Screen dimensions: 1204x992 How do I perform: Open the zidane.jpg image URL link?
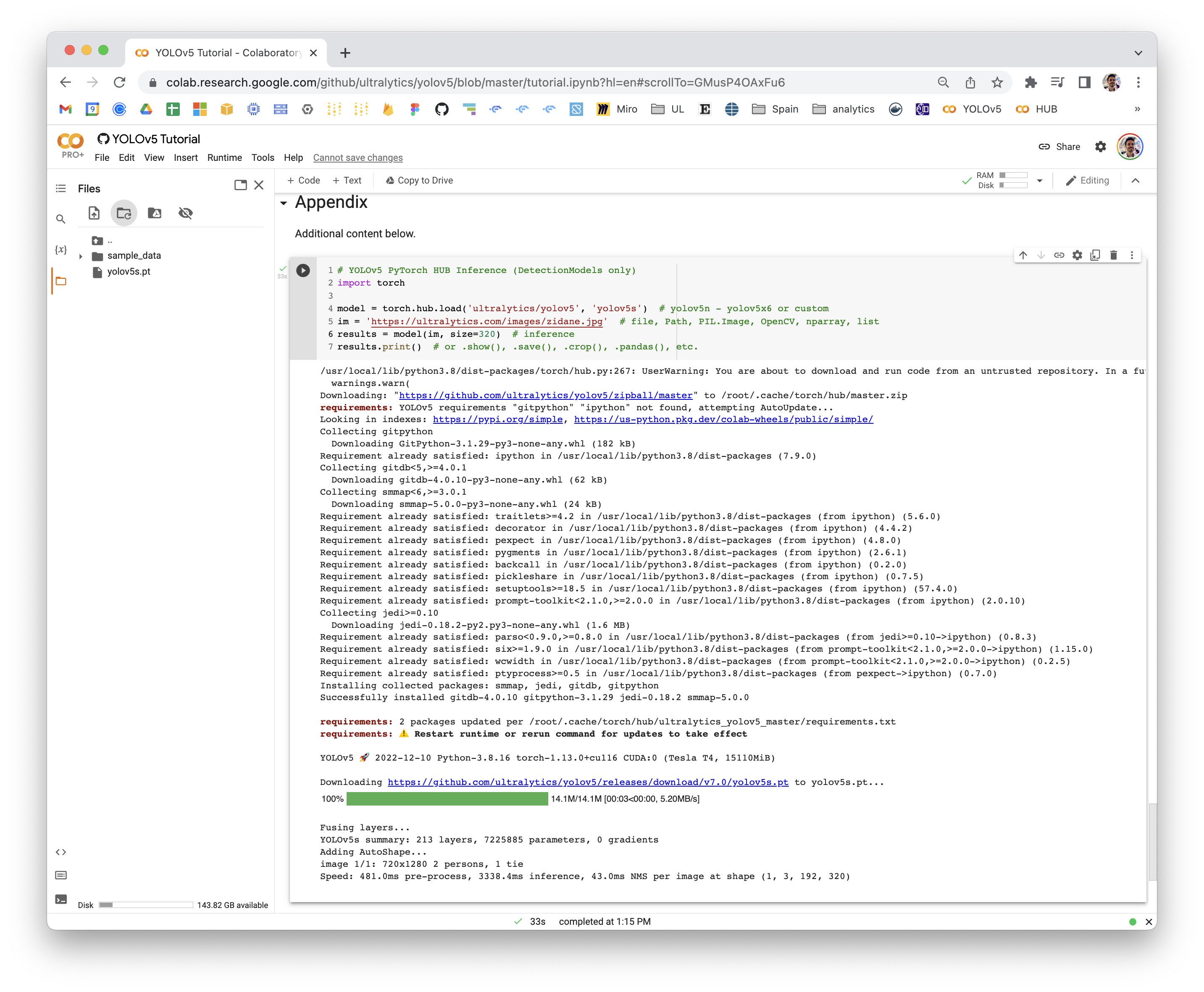tap(487, 321)
